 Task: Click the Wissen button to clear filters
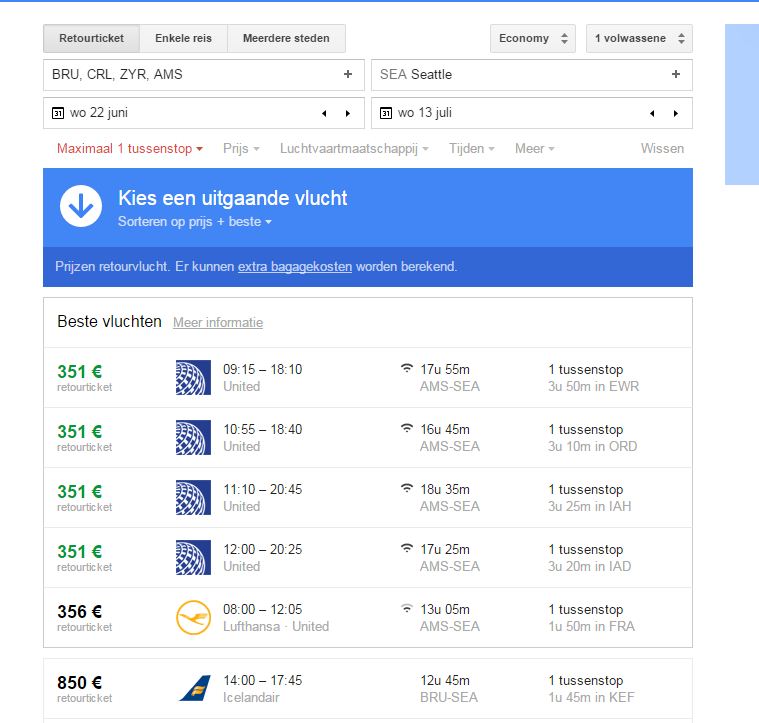[662, 148]
